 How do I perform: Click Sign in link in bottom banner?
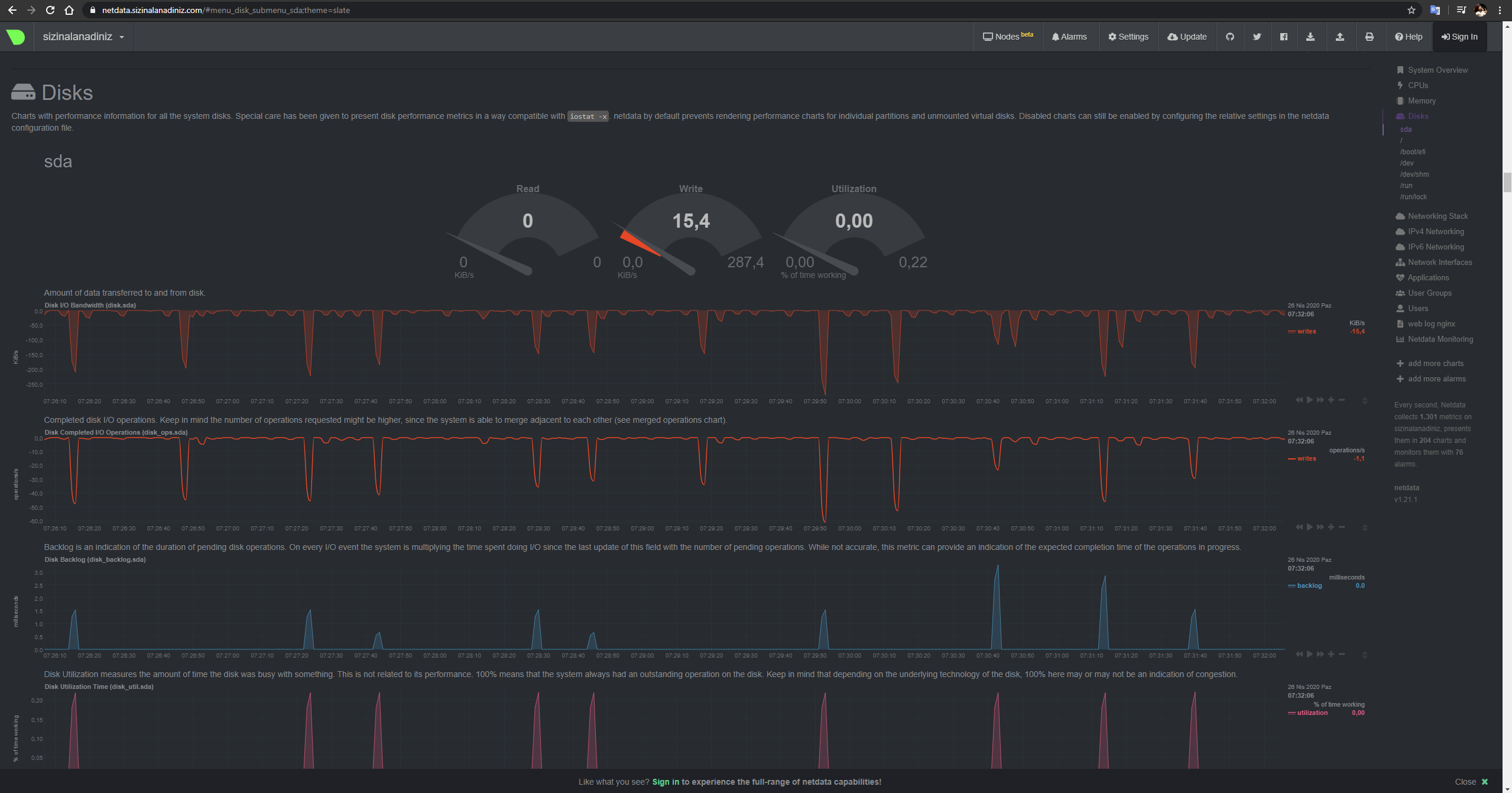[x=666, y=782]
